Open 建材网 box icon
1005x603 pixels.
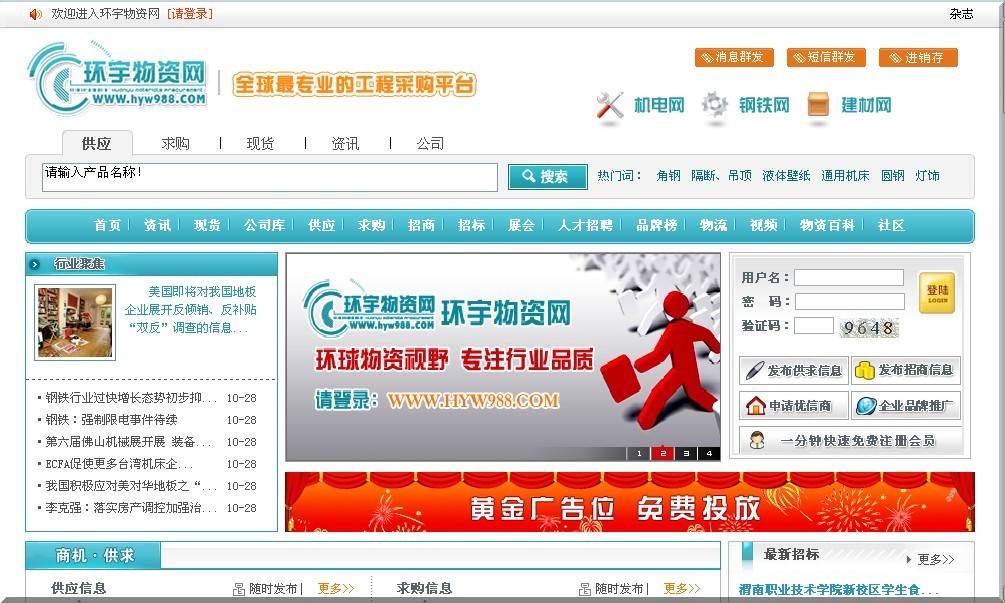(x=818, y=105)
